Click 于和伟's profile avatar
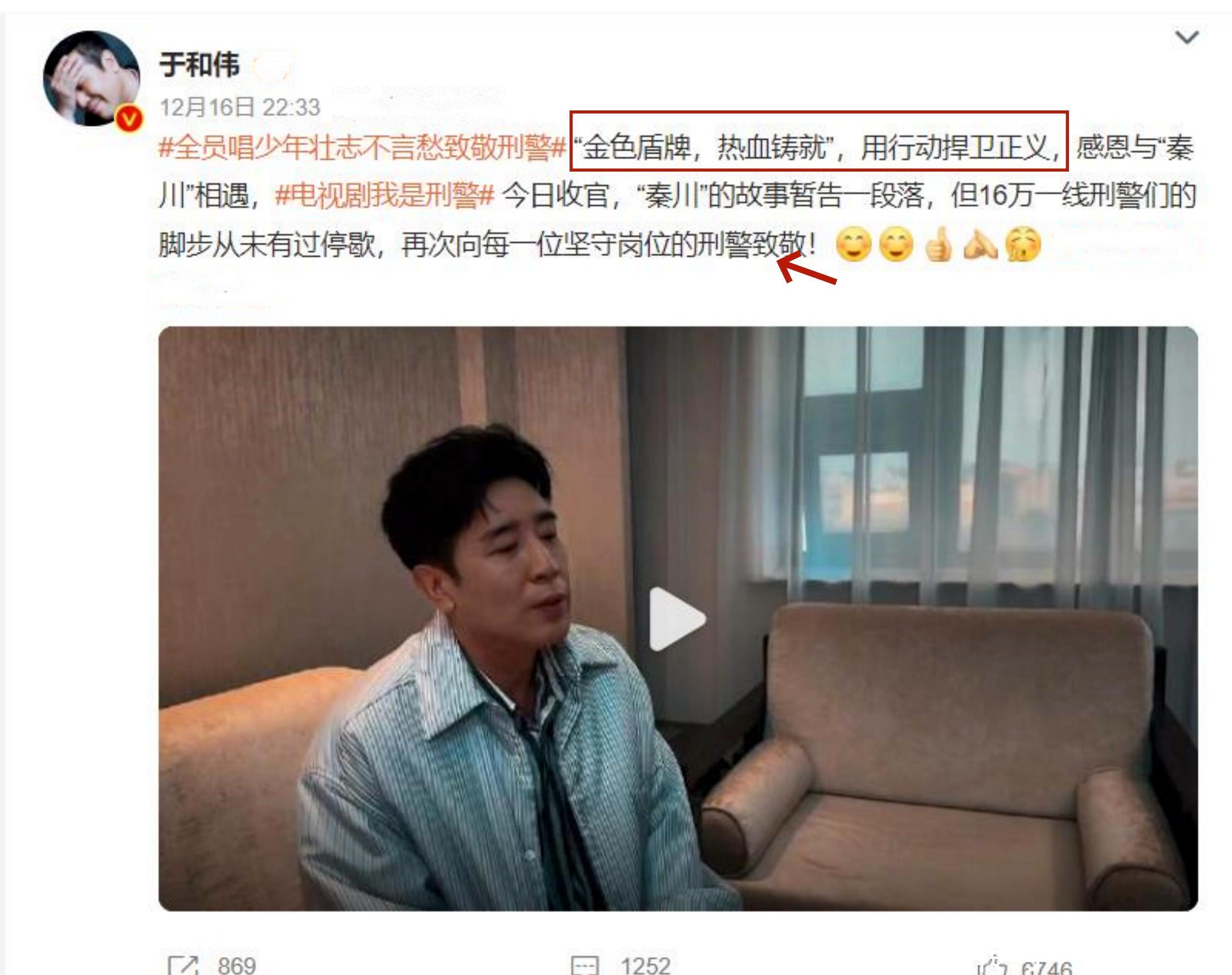 91,79
